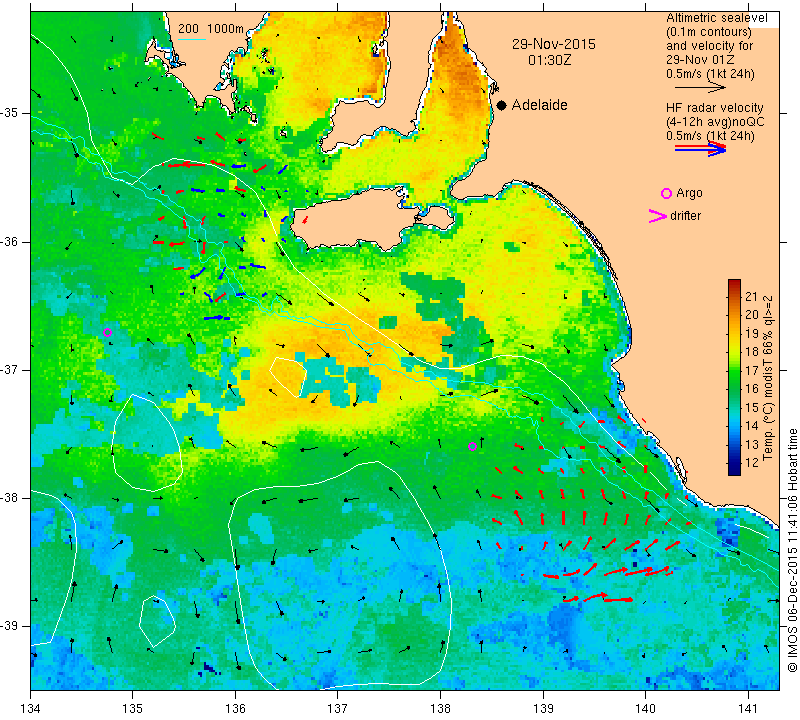Click the time text 01:30Z
This screenshot has width=800, height=720.
pyautogui.click(x=549, y=60)
